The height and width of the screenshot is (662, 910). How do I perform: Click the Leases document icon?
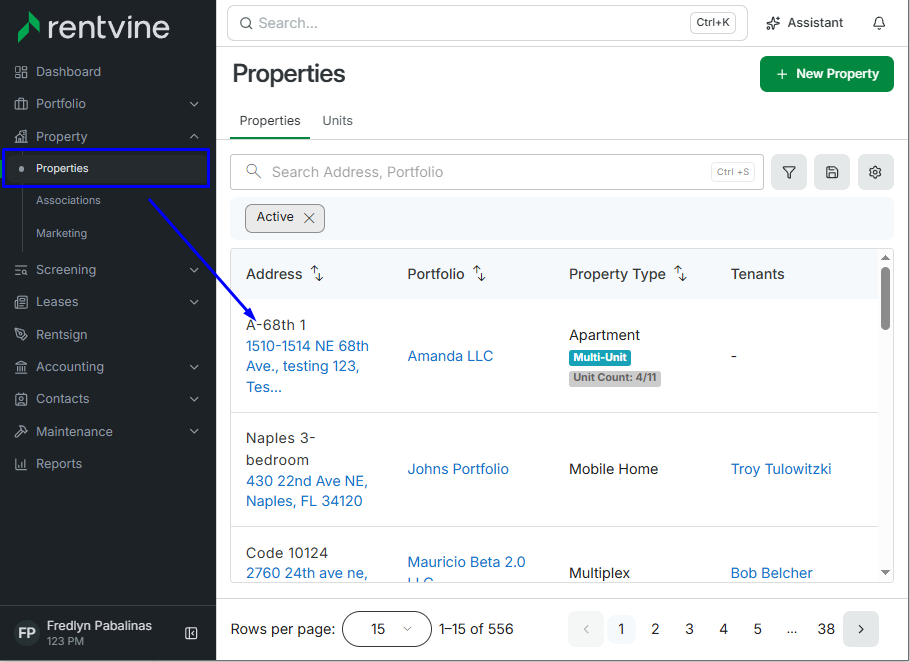[x=21, y=302]
